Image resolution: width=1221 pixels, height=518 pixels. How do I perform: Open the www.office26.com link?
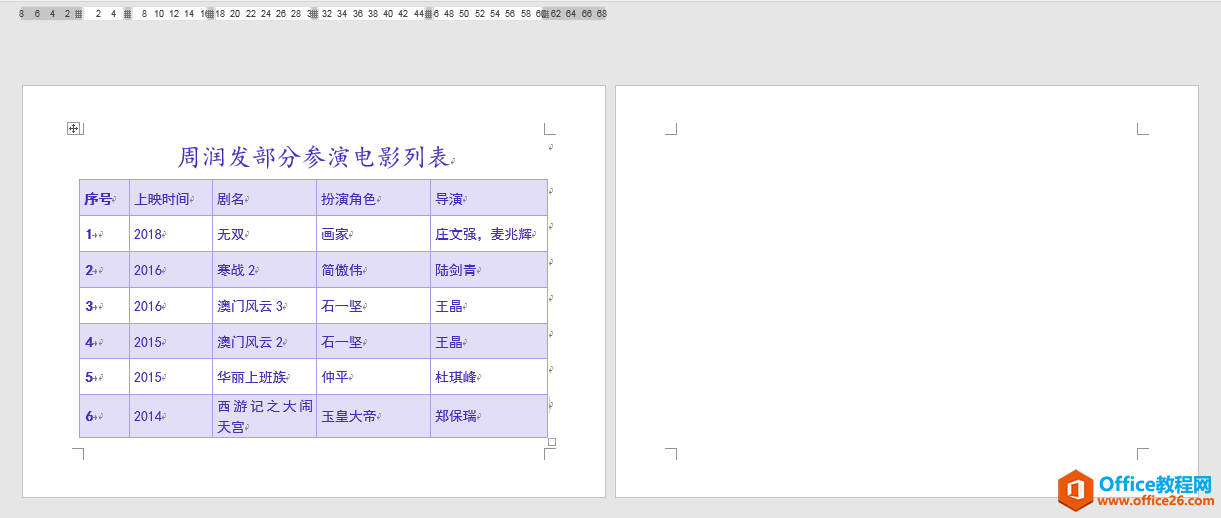coord(1154,500)
